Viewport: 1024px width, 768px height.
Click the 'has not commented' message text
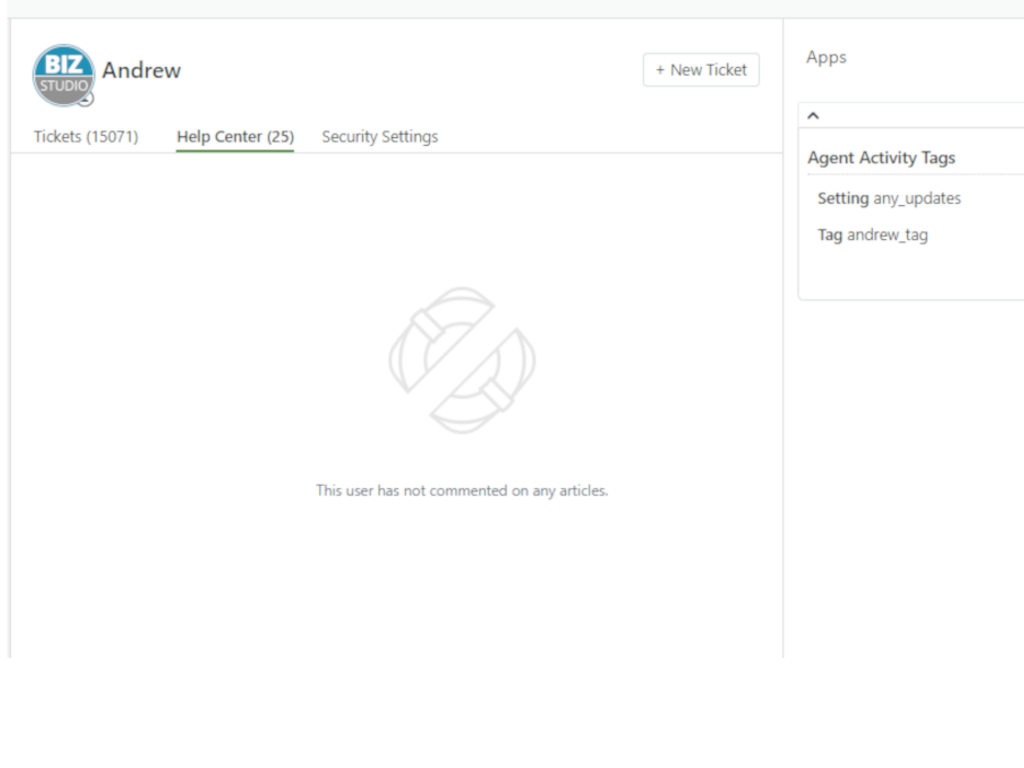tap(462, 491)
